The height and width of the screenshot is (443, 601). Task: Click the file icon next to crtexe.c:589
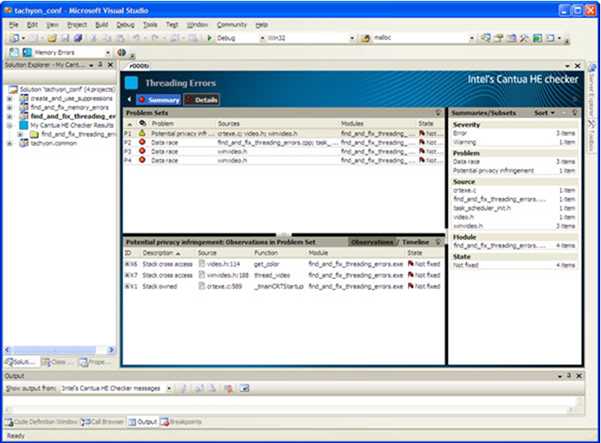click(x=202, y=286)
